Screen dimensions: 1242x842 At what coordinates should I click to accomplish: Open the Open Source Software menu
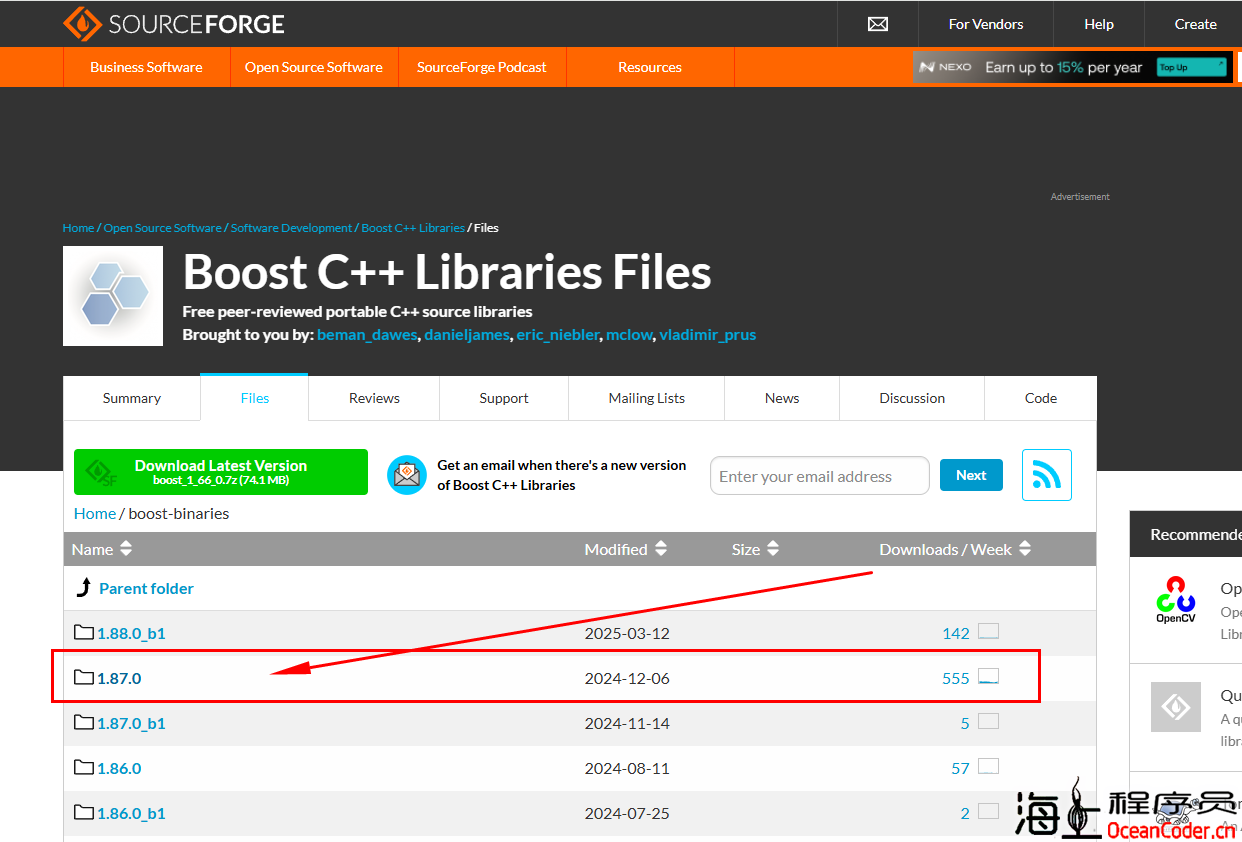pos(314,67)
